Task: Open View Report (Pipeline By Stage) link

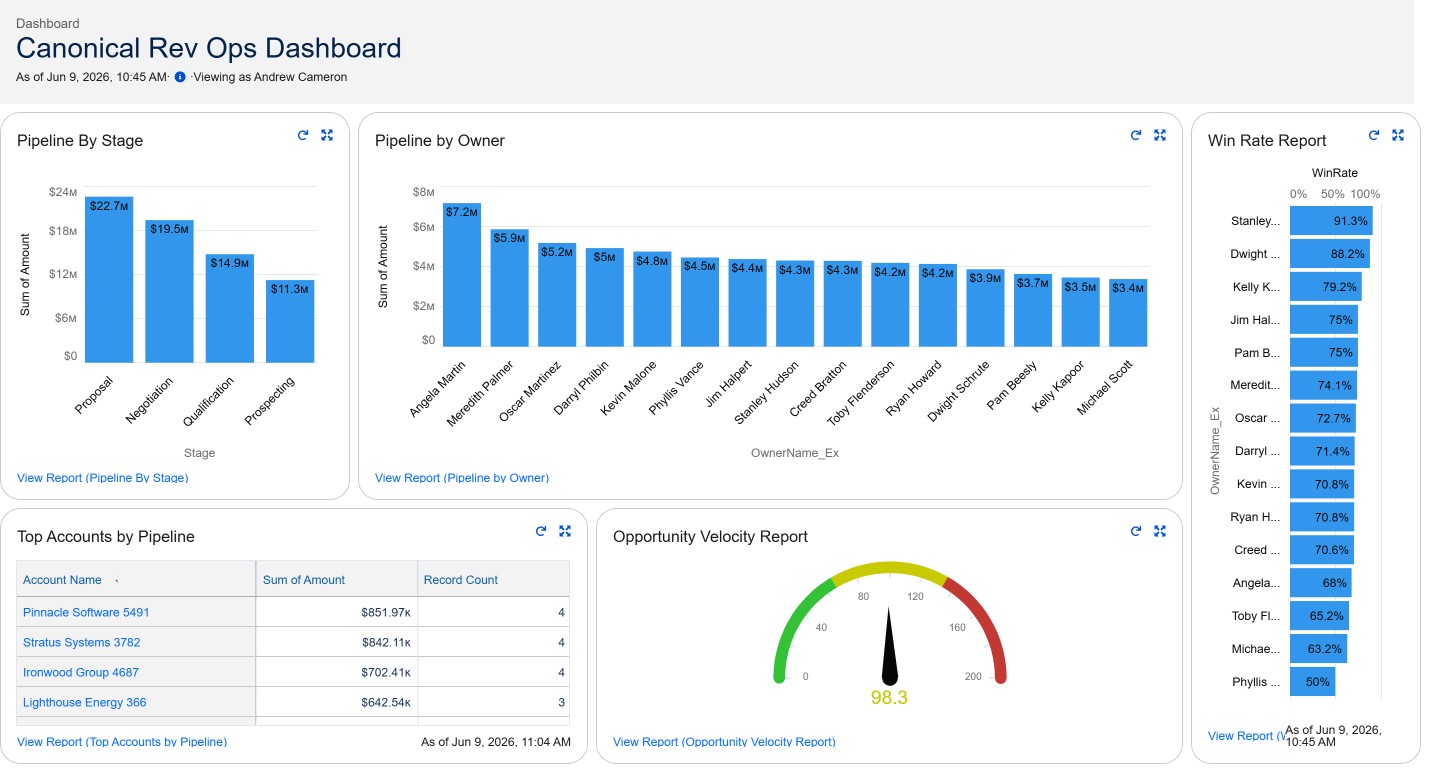Action: pos(103,478)
